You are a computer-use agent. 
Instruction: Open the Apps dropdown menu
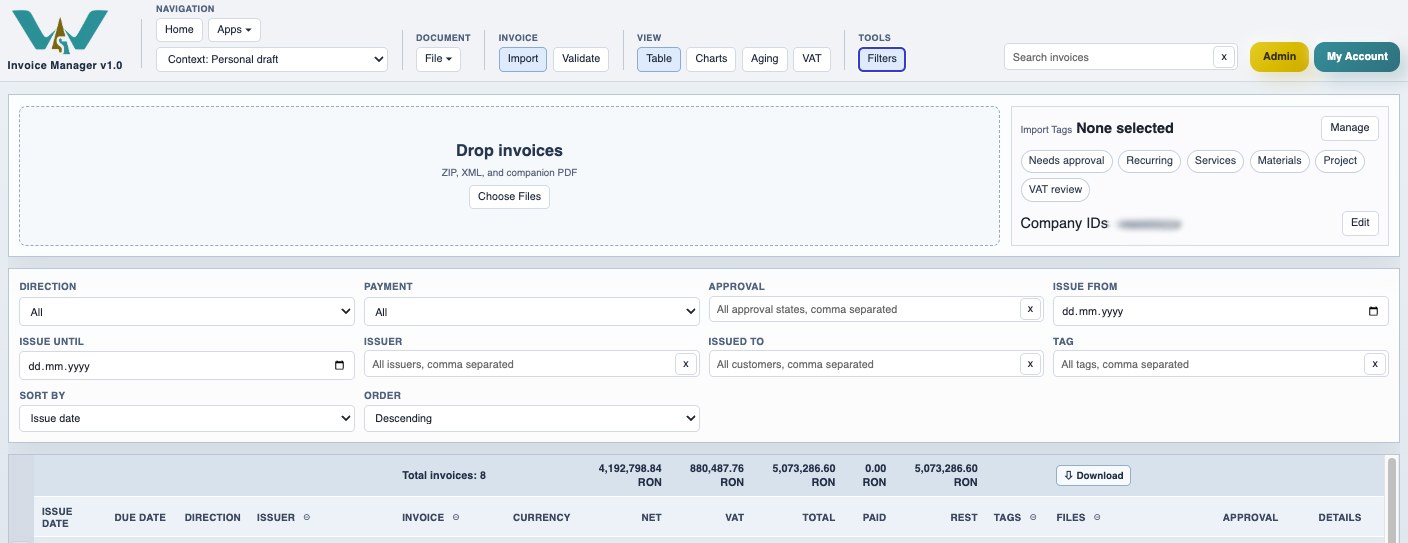point(234,30)
